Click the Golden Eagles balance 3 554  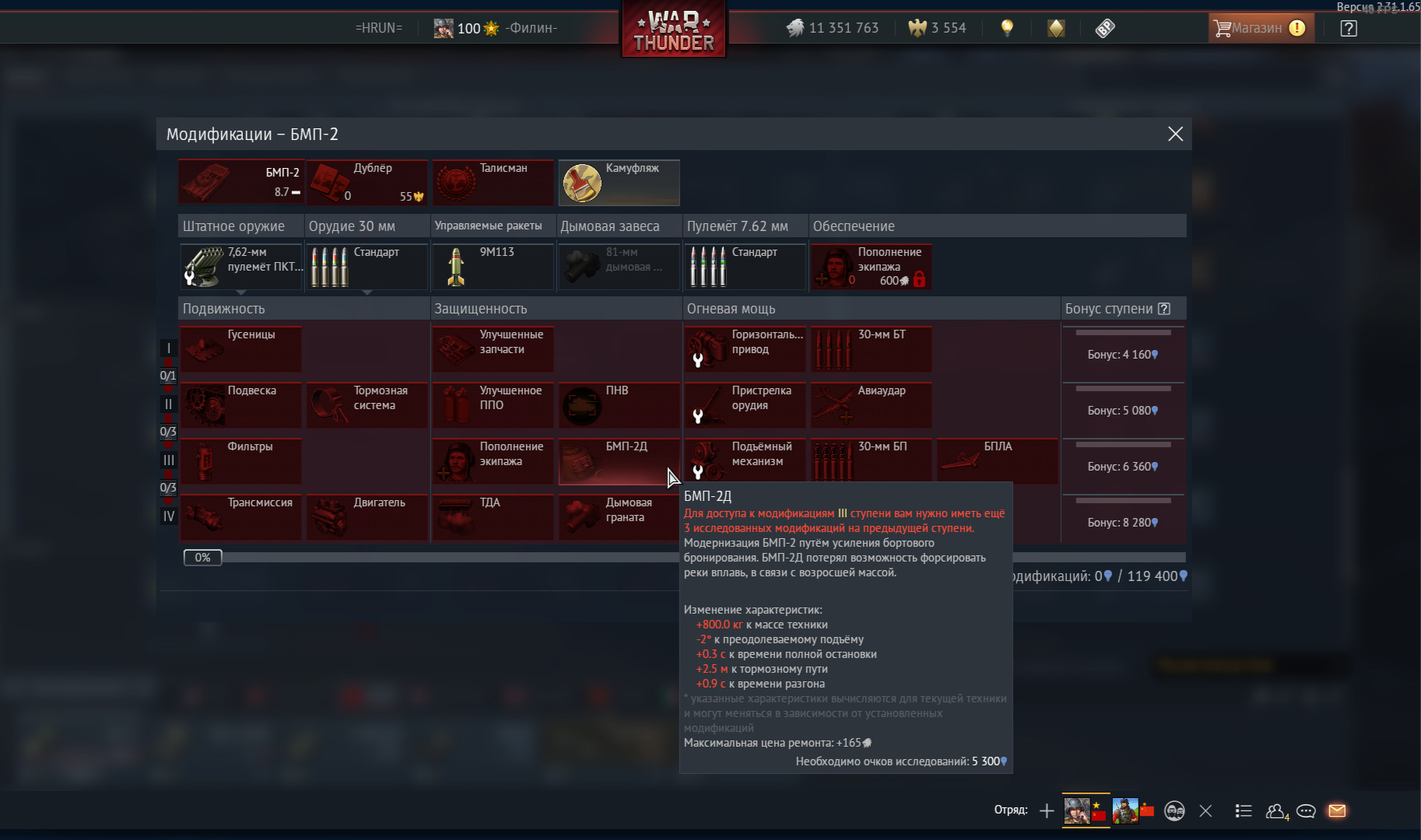[937, 28]
